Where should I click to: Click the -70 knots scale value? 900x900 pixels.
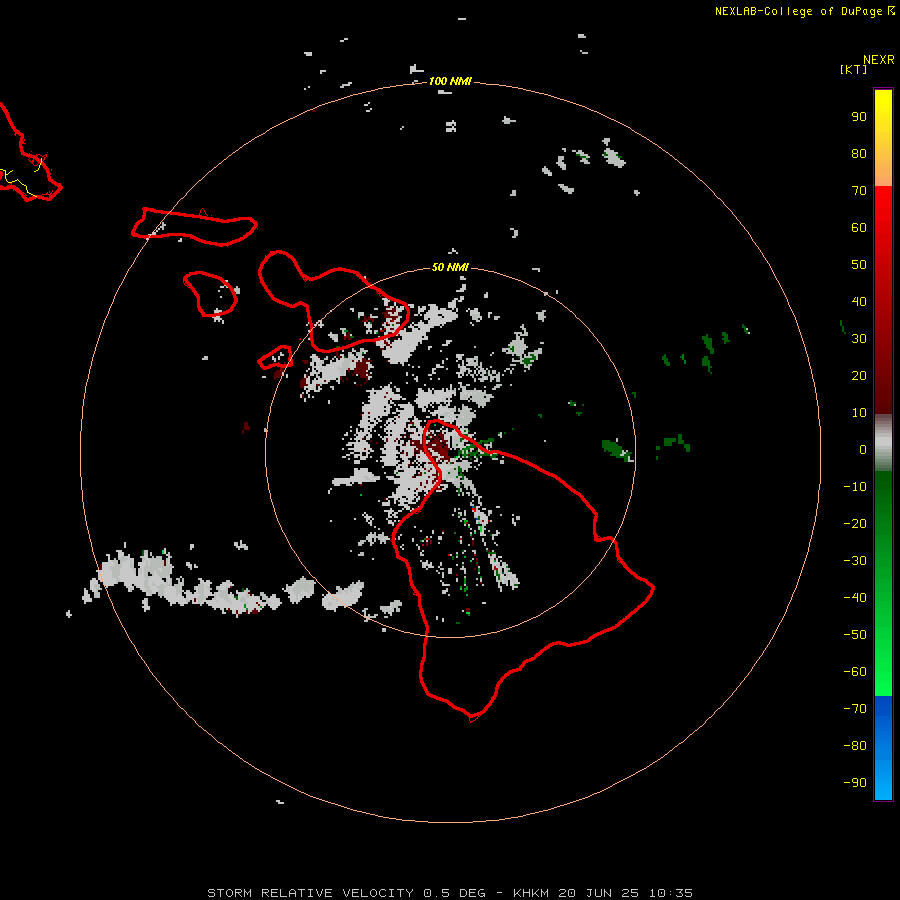point(855,709)
